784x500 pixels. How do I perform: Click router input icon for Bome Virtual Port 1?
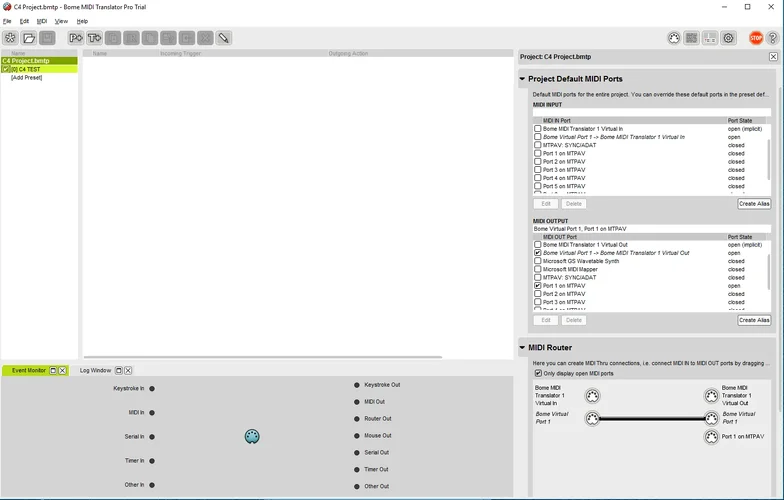(592, 418)
